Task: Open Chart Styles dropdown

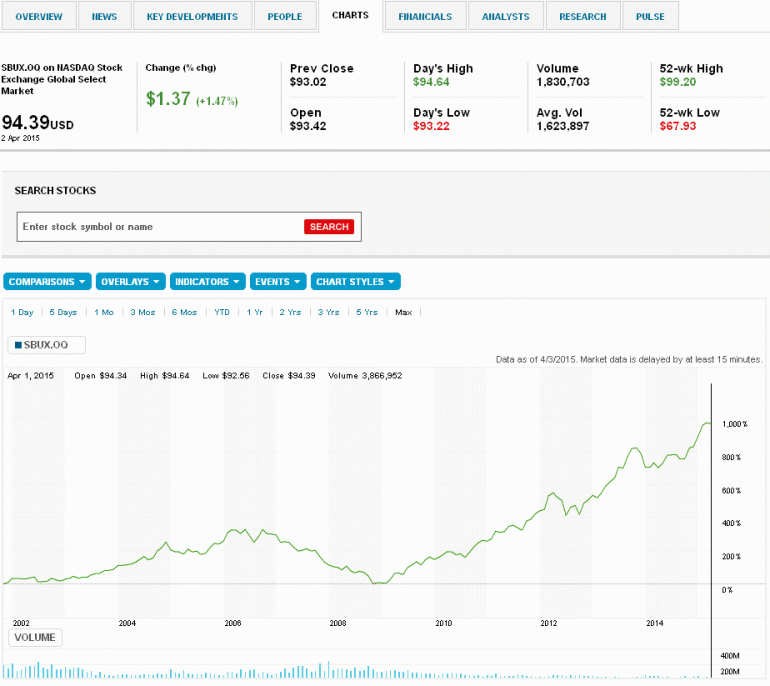Action: coord(356,282)
